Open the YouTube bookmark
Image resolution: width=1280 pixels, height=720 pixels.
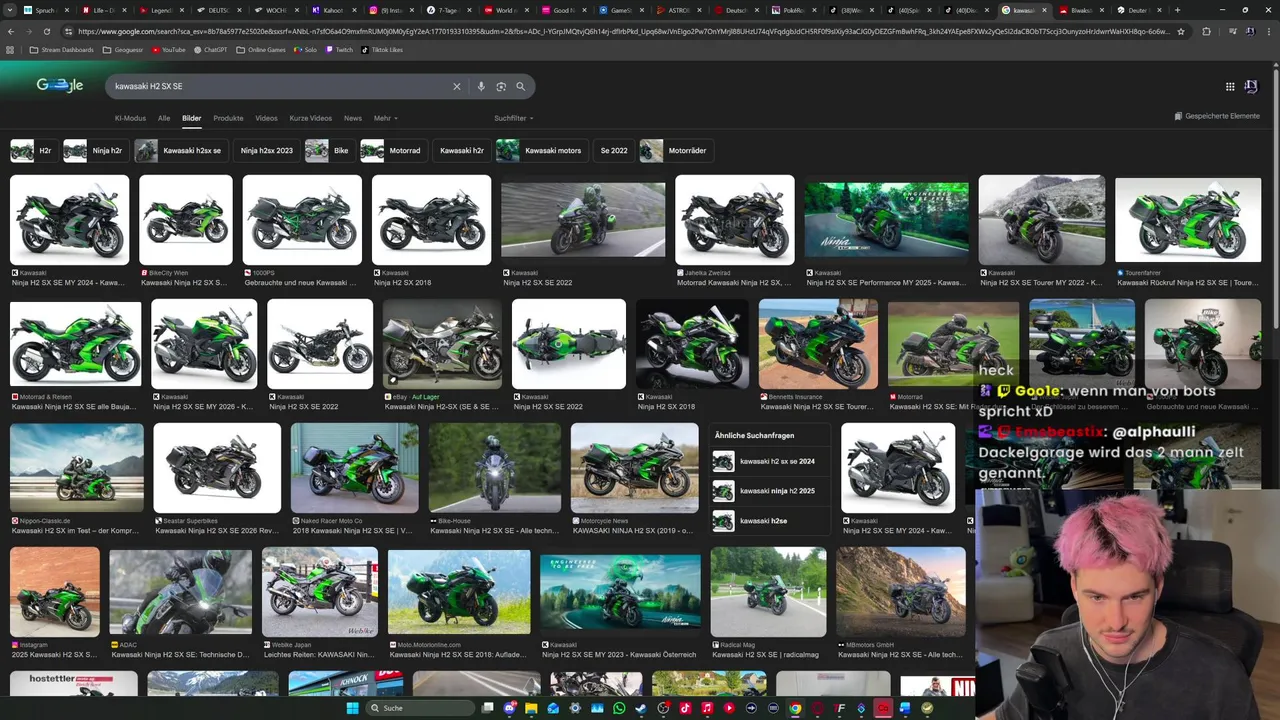tap(168, 49)
